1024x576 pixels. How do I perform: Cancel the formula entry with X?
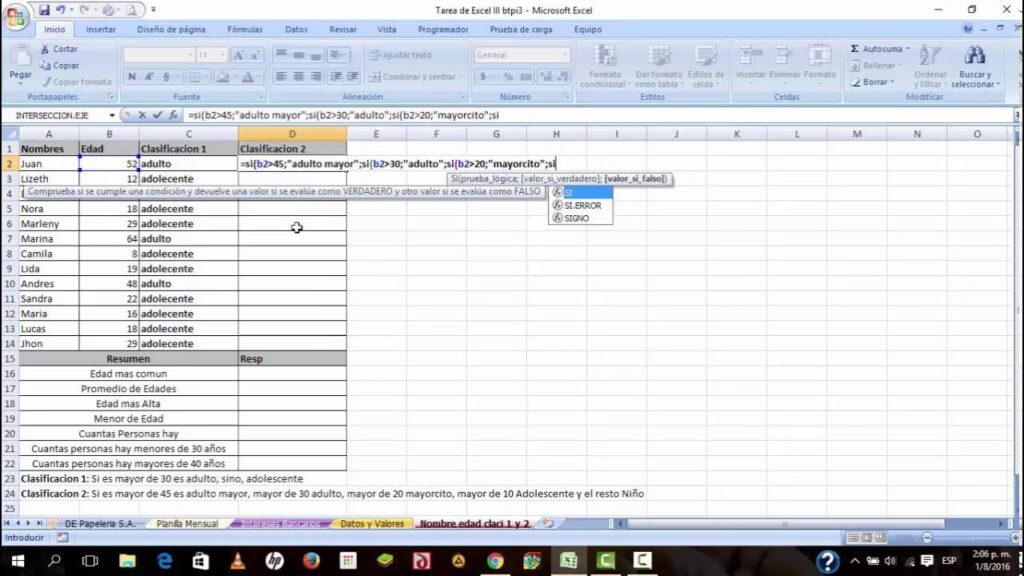142,115
